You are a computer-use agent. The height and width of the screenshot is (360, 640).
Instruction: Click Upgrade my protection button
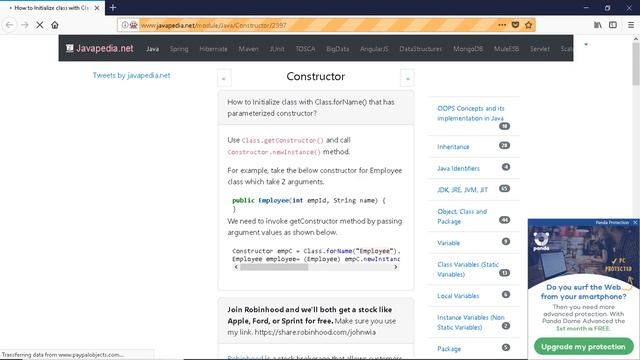(583, 347)
